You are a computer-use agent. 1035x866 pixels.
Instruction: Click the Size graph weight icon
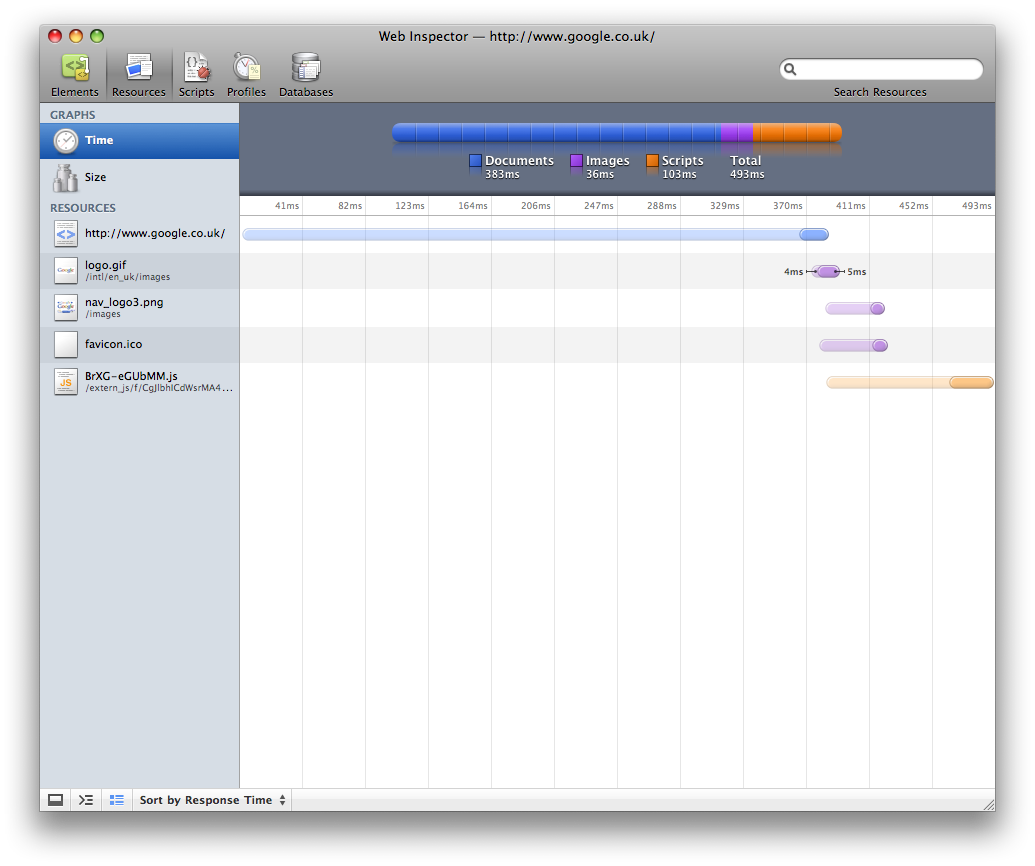(66, 178)
